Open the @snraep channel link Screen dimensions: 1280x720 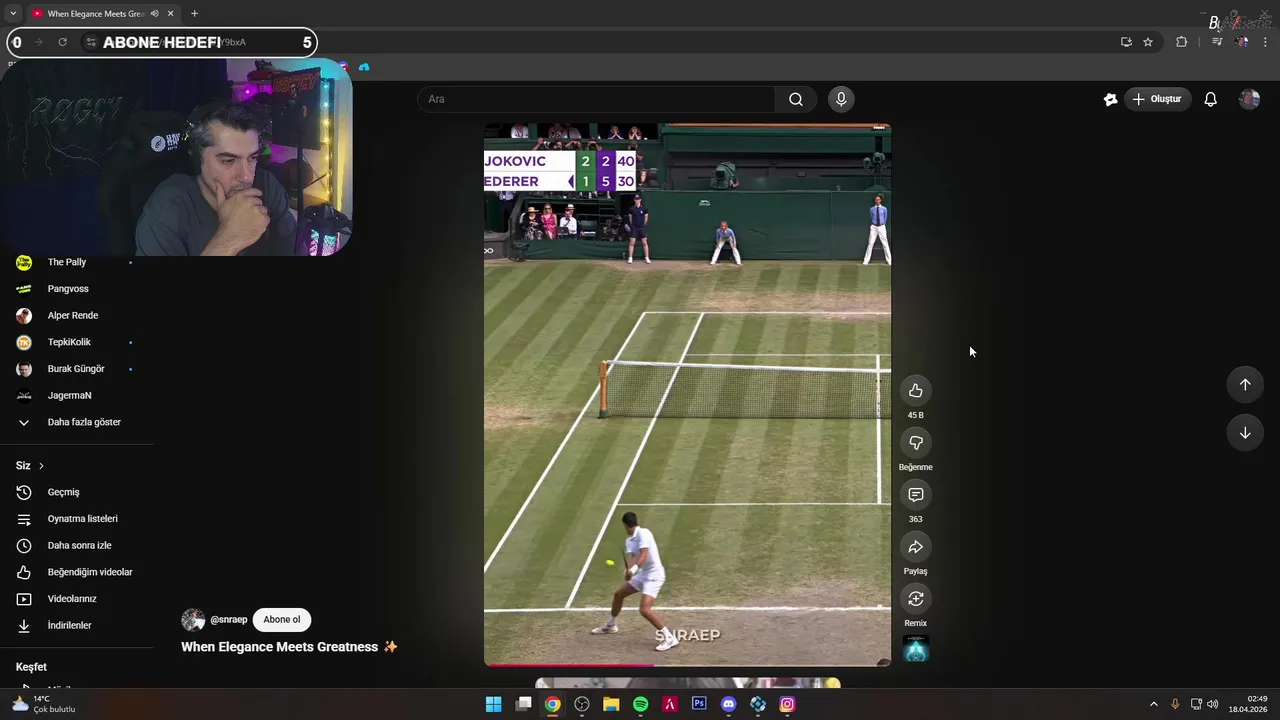tap(229, 620)
